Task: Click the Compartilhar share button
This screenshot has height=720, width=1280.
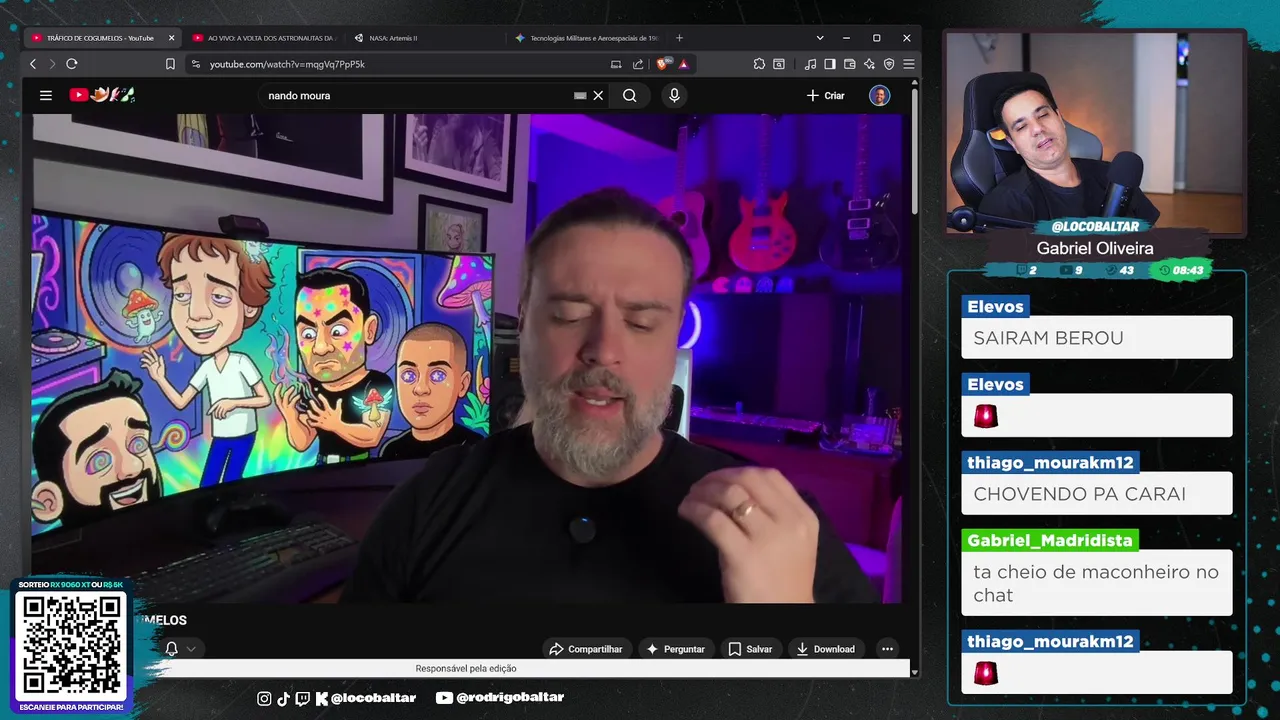Action: tap(586, 649)
